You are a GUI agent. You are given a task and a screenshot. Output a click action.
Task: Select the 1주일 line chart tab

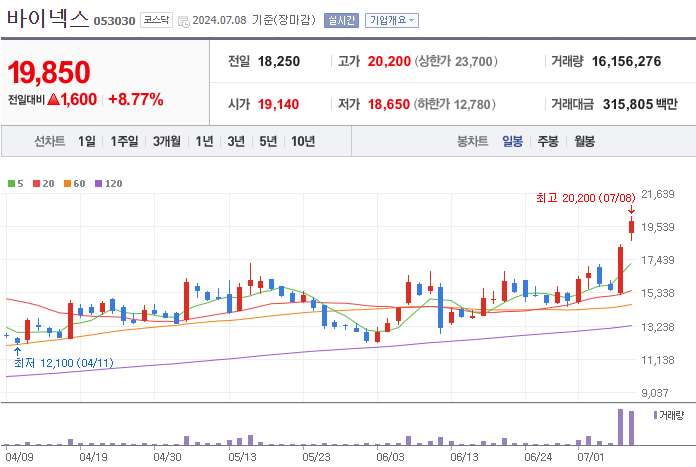[124, 141]
